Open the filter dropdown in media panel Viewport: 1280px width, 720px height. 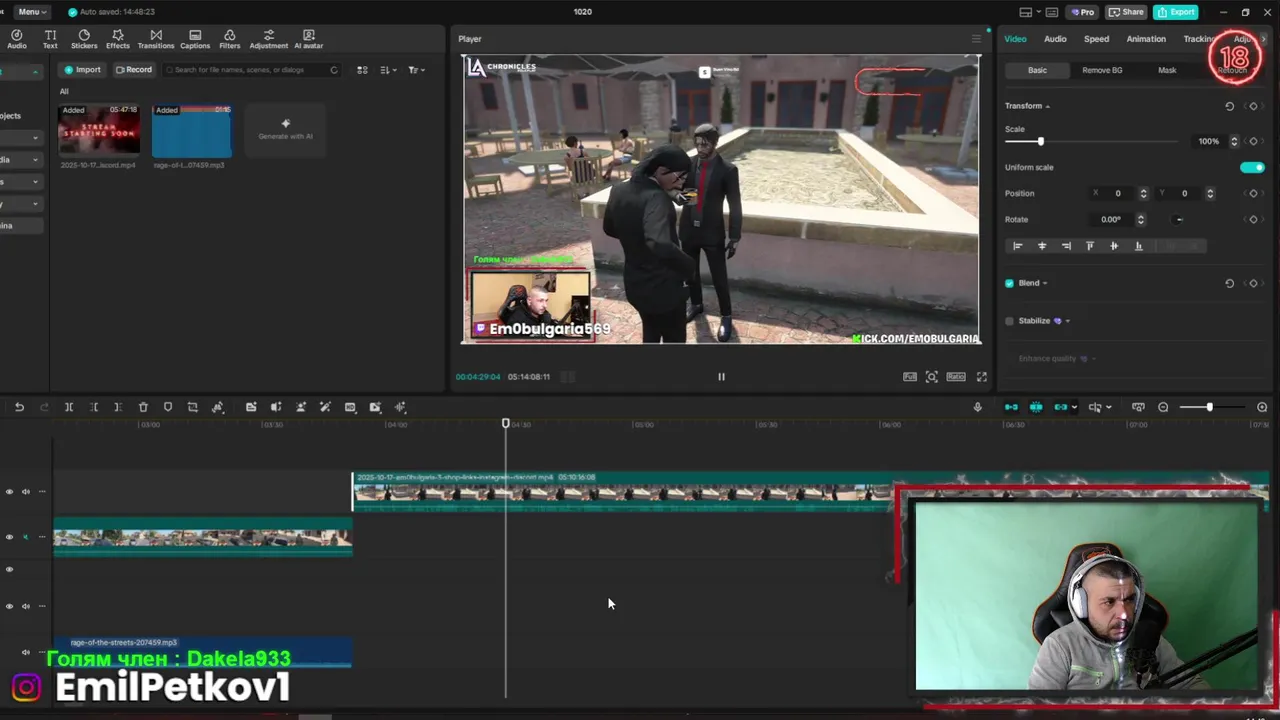pos(416,70)
